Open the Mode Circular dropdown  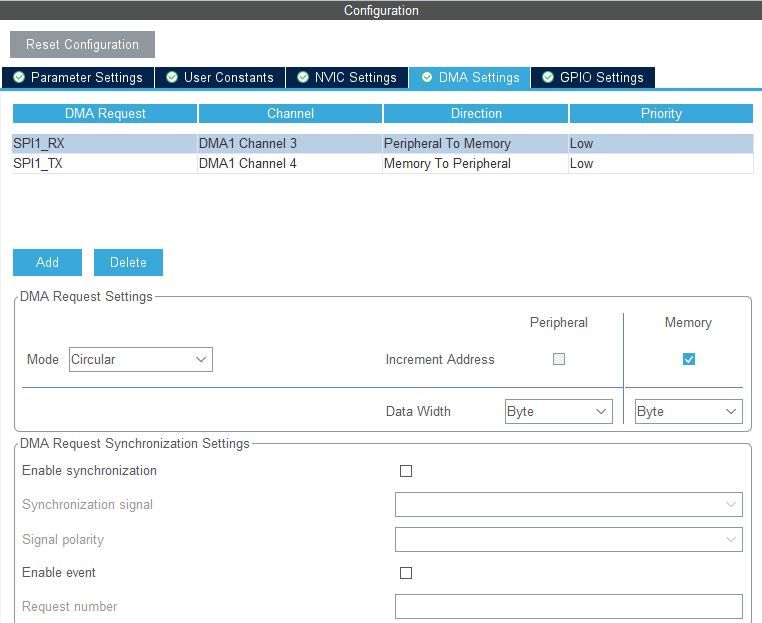click(x=140, y=360)
